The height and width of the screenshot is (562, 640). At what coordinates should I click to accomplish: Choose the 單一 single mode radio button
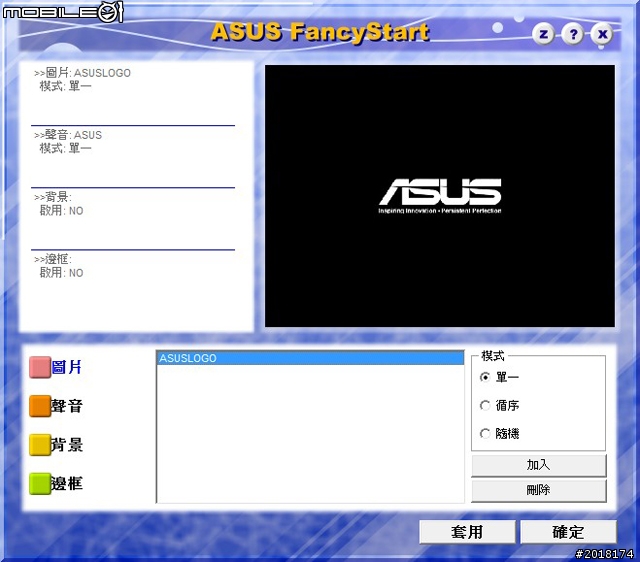pos(485,377)
